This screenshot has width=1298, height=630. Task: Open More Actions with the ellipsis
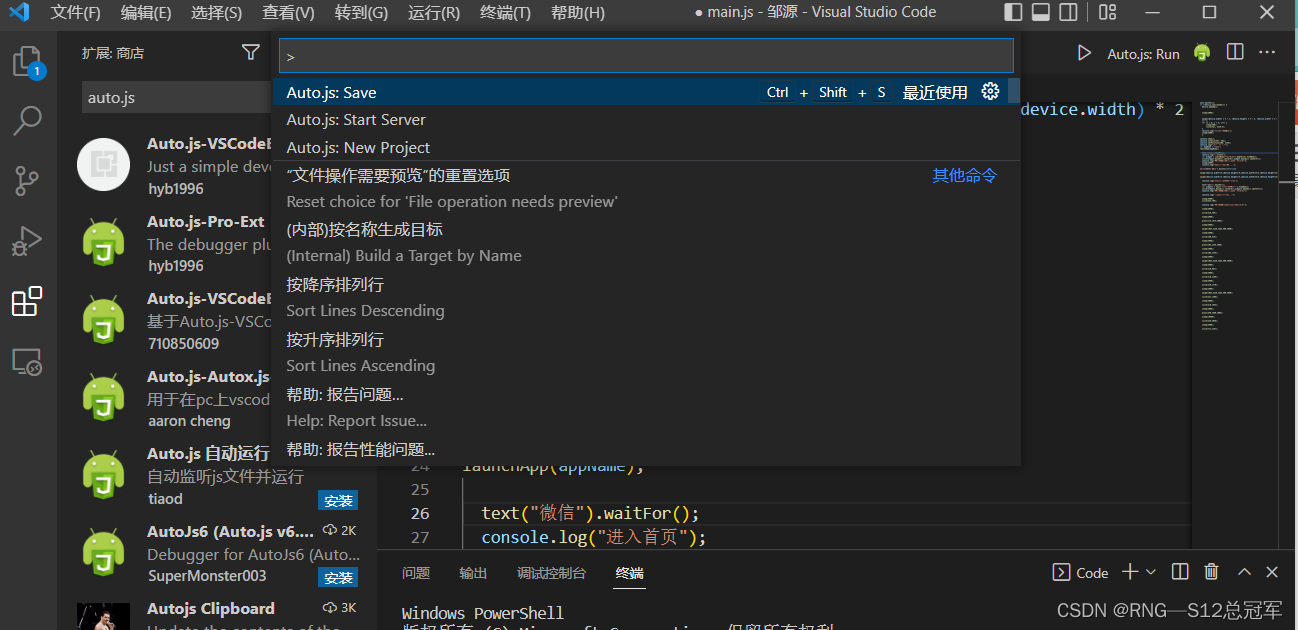pyautogui.click(x=1266, y=52)
